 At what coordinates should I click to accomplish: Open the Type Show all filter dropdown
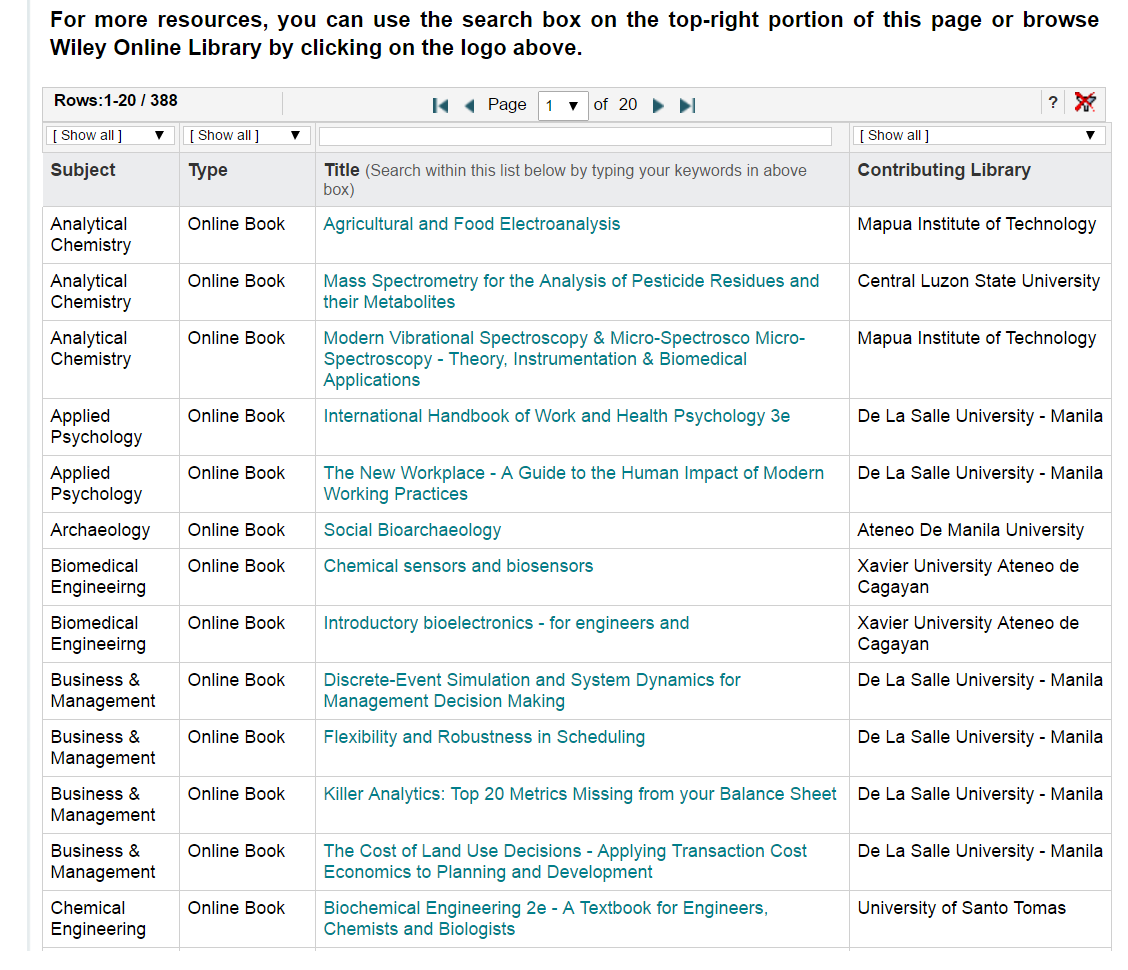[246, 134]
